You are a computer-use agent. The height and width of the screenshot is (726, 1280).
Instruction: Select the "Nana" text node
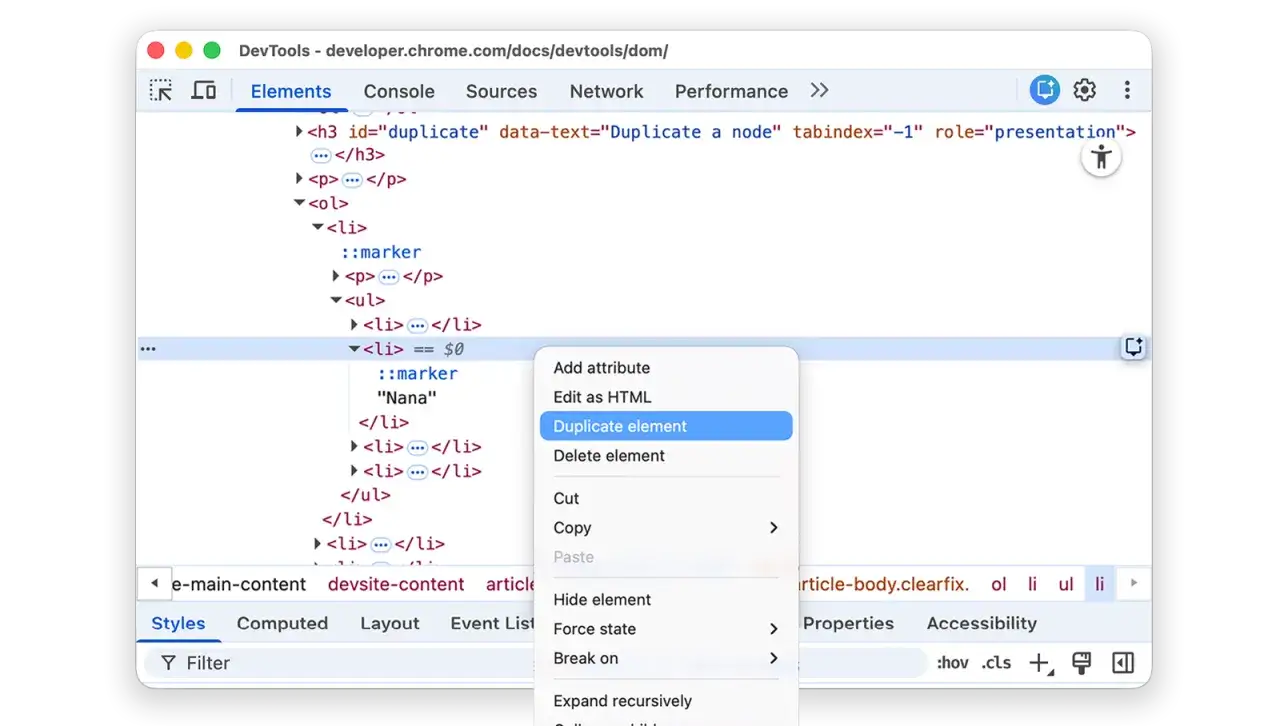pos(406,398)
